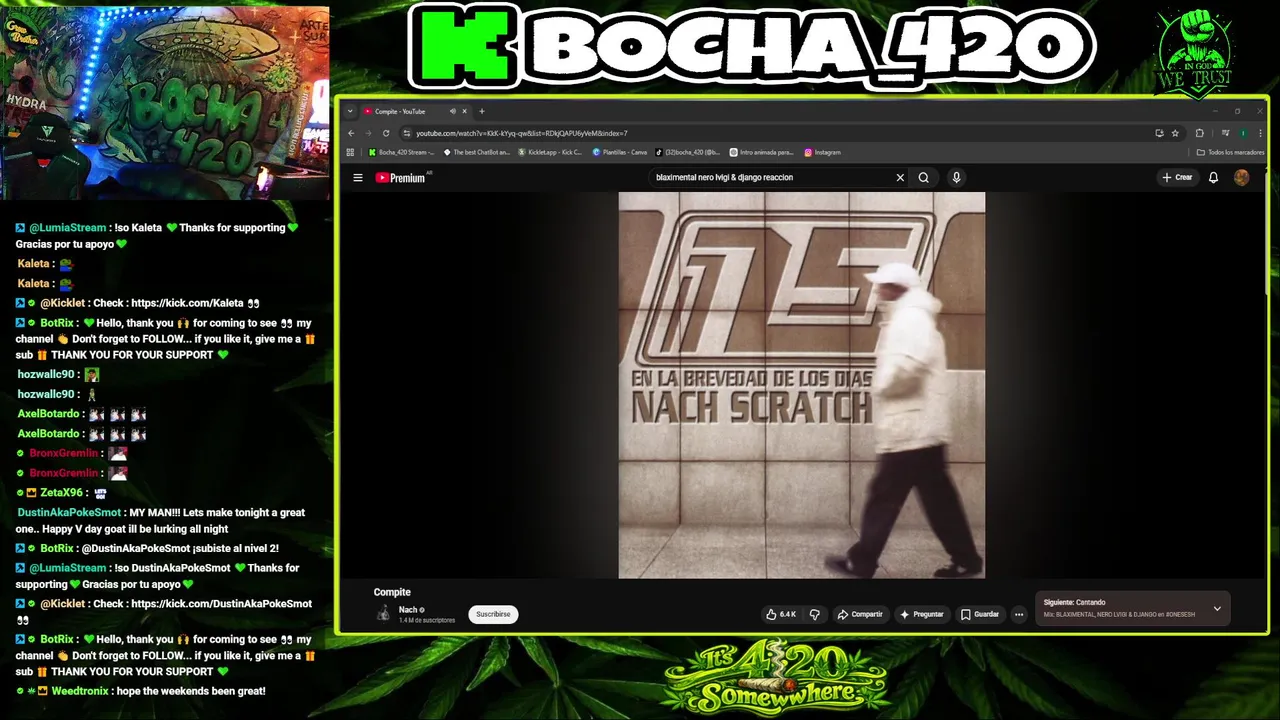Screen dimensions: 1280x720
Task: Open the YouTube hamburger guide menu
Action: (358, 178)
